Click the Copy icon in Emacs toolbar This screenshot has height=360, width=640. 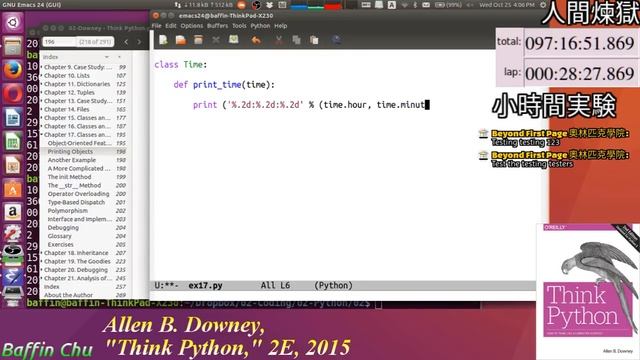coord(297,40)
